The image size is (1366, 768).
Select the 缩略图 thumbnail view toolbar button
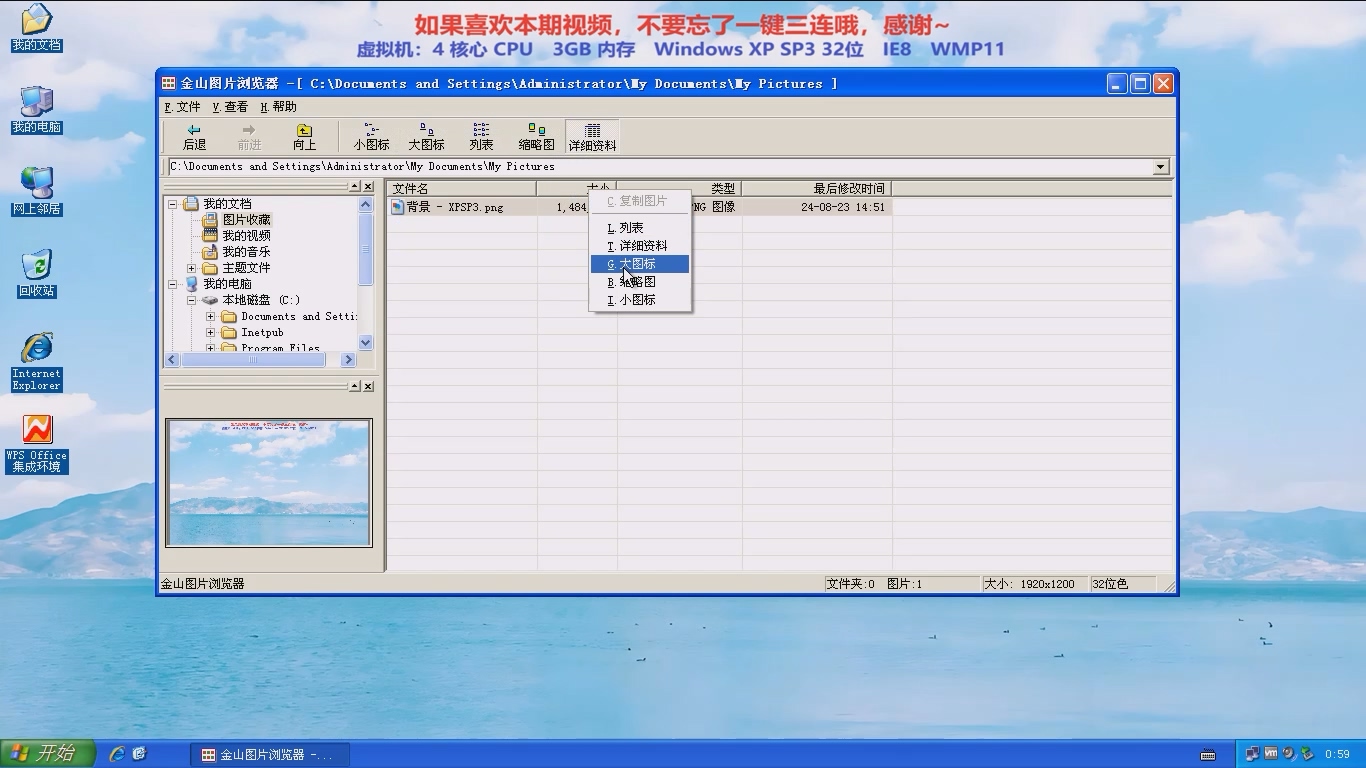(536, 137)
